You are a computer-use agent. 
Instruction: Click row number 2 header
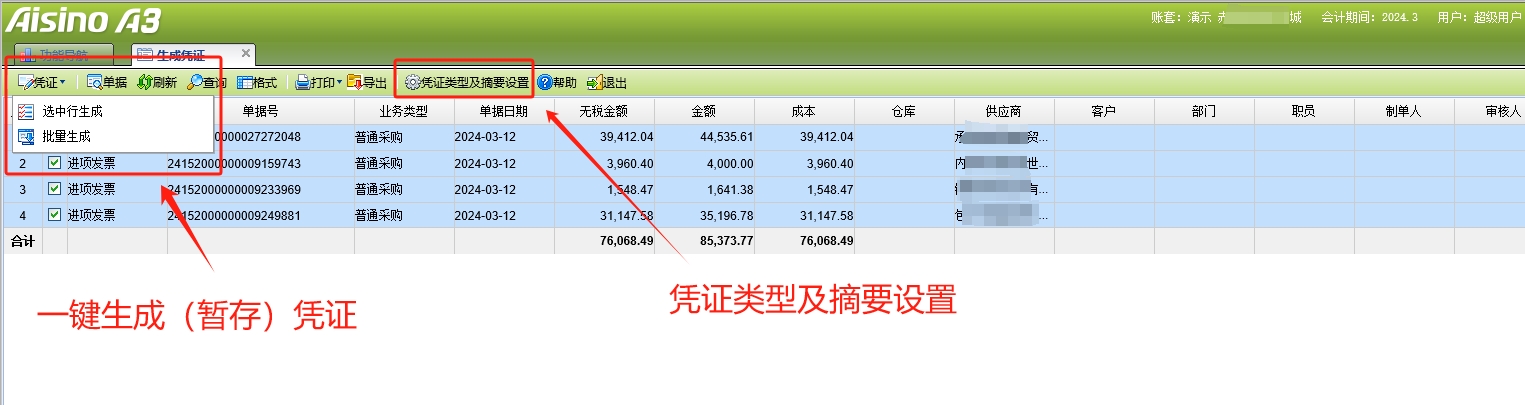click(22, 164)
